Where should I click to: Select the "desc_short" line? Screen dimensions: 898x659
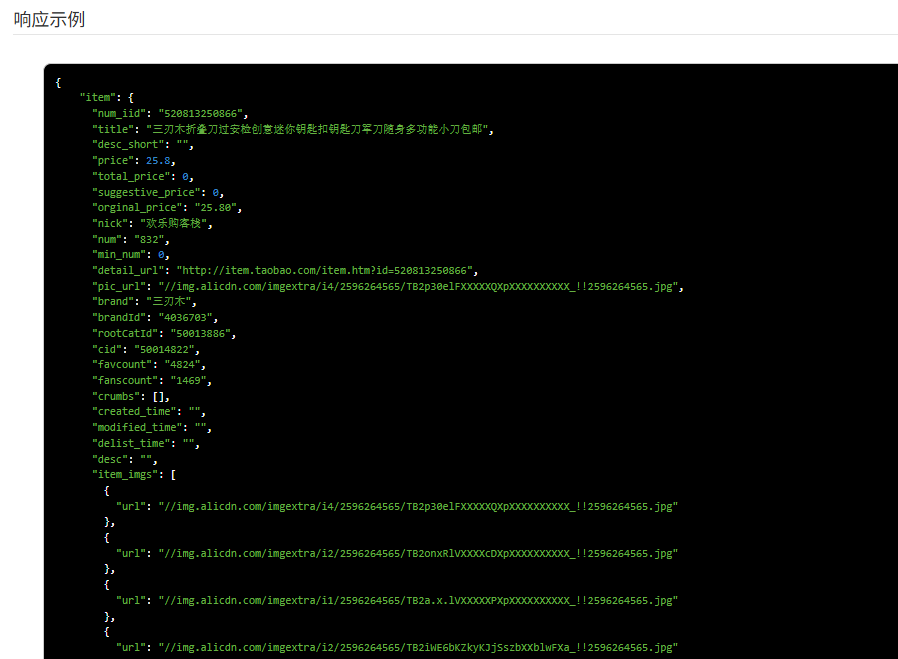(x=143, y=145)
